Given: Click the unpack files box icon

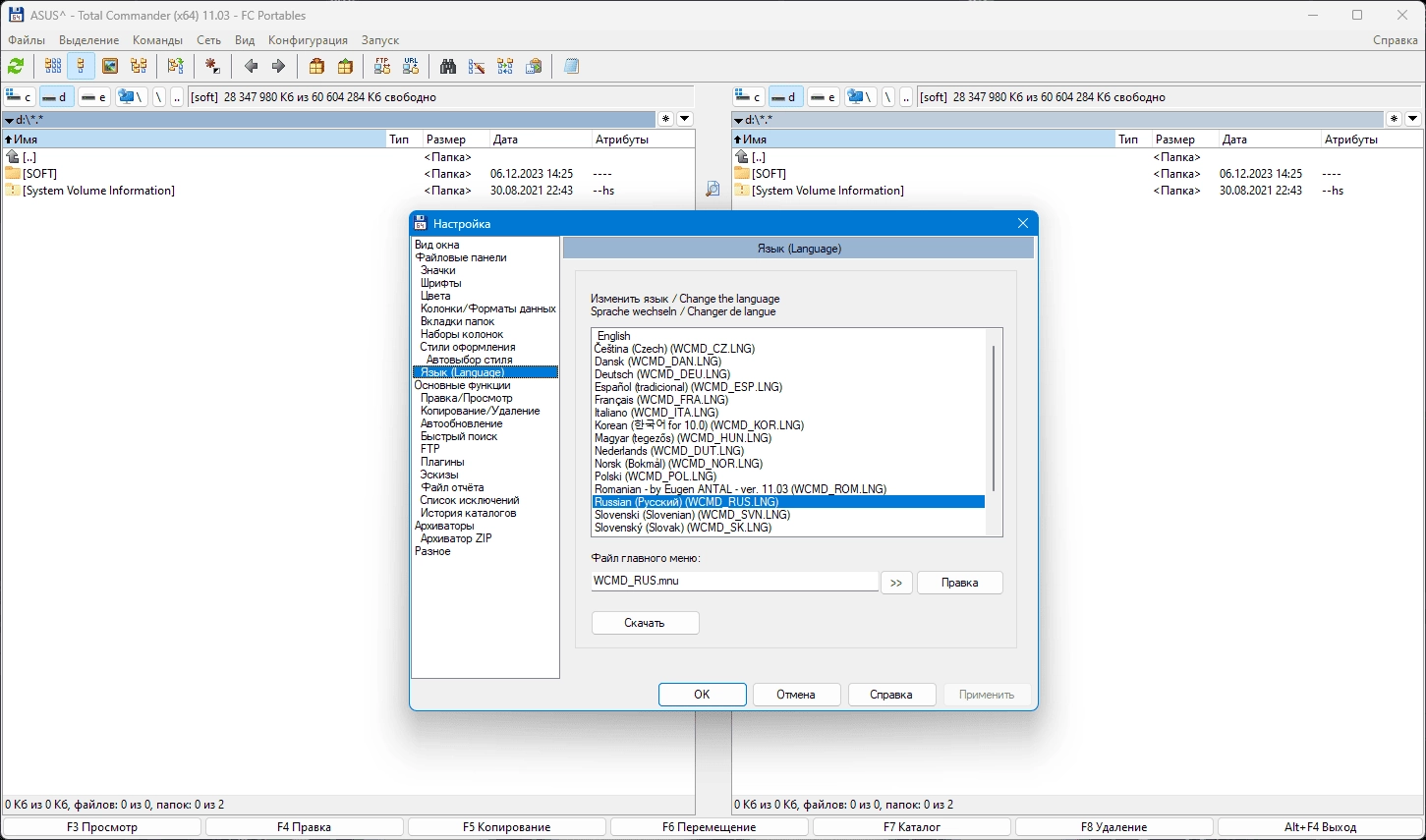Looking at the screenshot, I should point(345,67).
